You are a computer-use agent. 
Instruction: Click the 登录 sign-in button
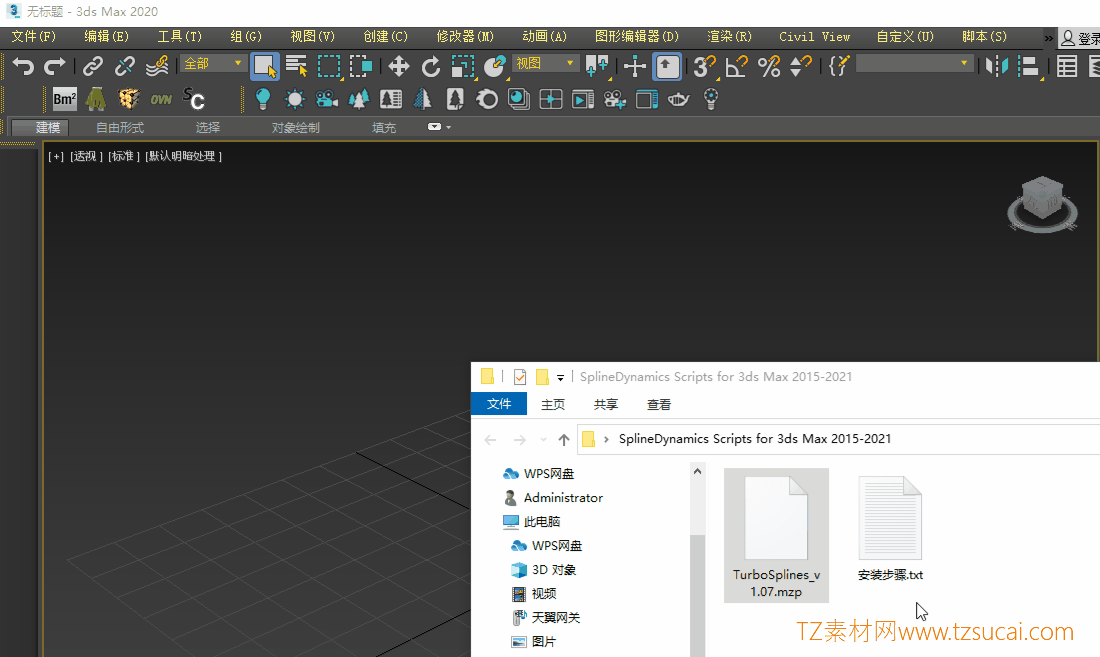tap(1080, 39)
